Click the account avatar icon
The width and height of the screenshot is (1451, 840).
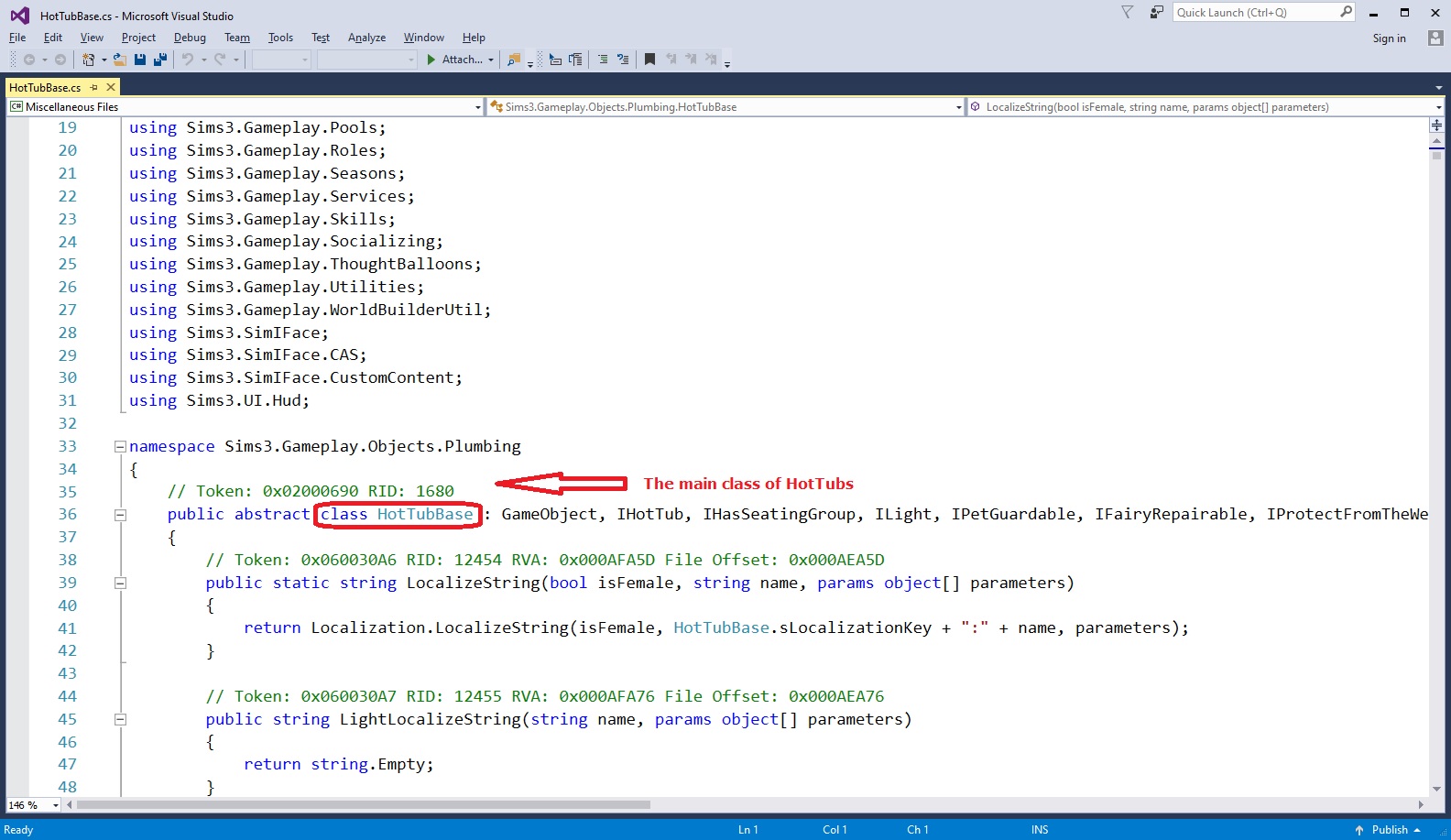1435,38
